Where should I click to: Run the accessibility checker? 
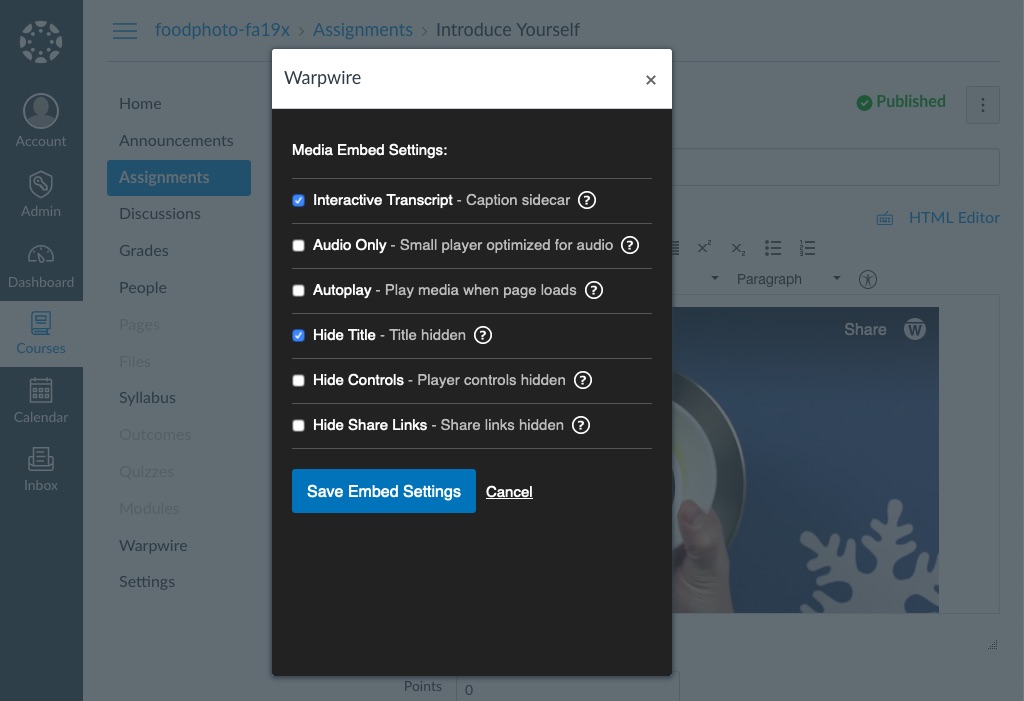tap(868, 279)
